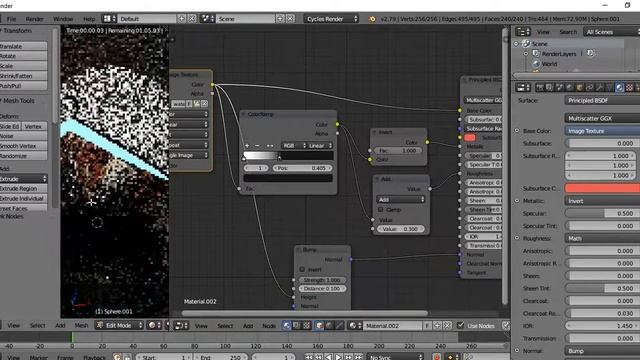Toggle fake user F button for Material.002
This screenshot has height=360, width=640.
pyautogui.click(x=427, y=325)
